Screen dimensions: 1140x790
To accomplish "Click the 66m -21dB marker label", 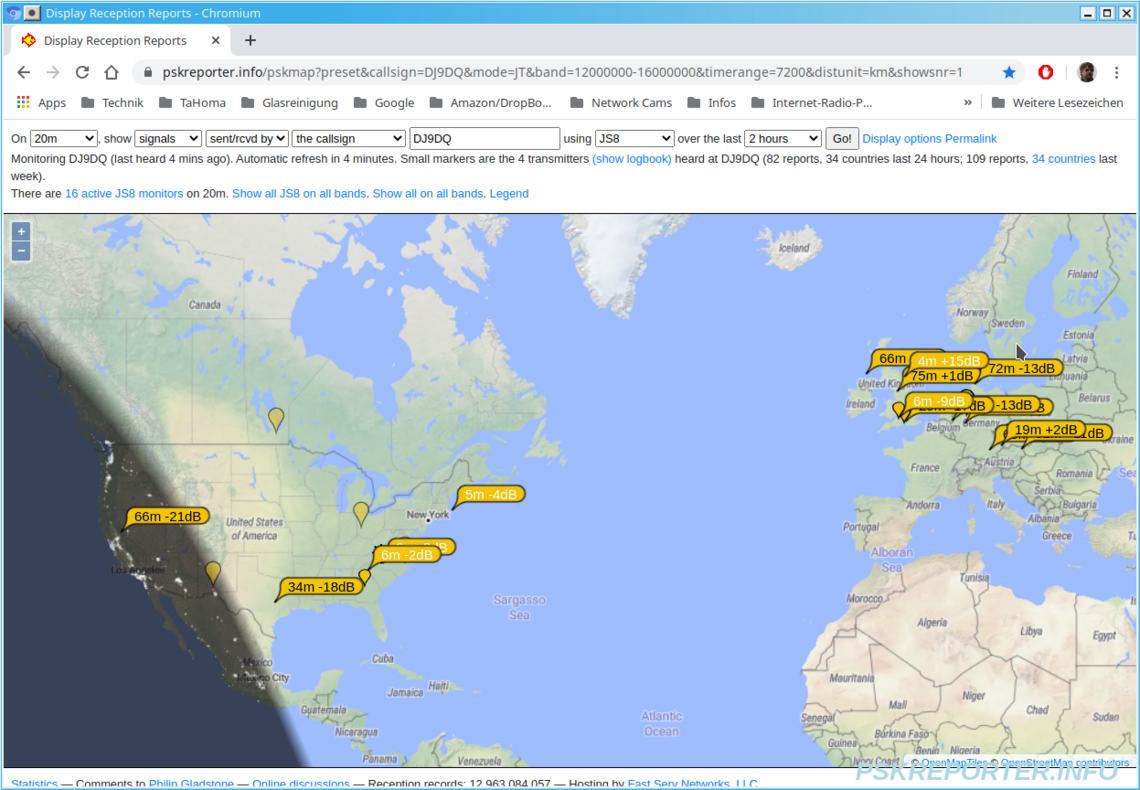I will [x=167, y=516].
